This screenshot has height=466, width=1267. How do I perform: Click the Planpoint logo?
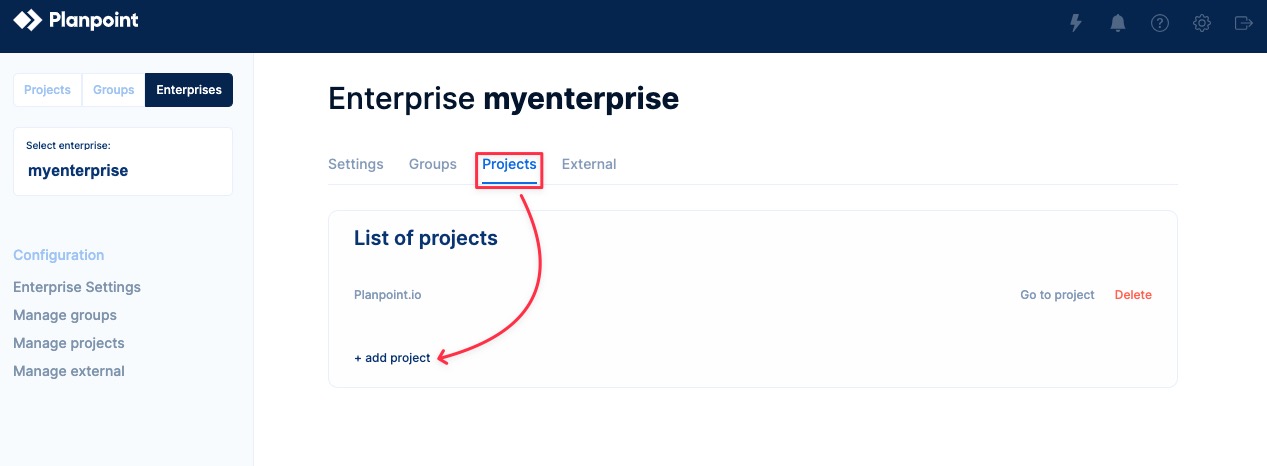coord(76,20)
